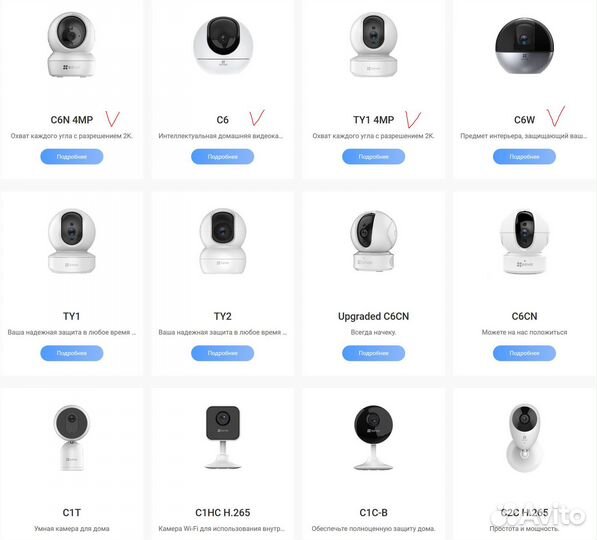Click Подробнее button under C6N 4MP
Viewport: 597px width, 540px height.
tap(72, 157)
